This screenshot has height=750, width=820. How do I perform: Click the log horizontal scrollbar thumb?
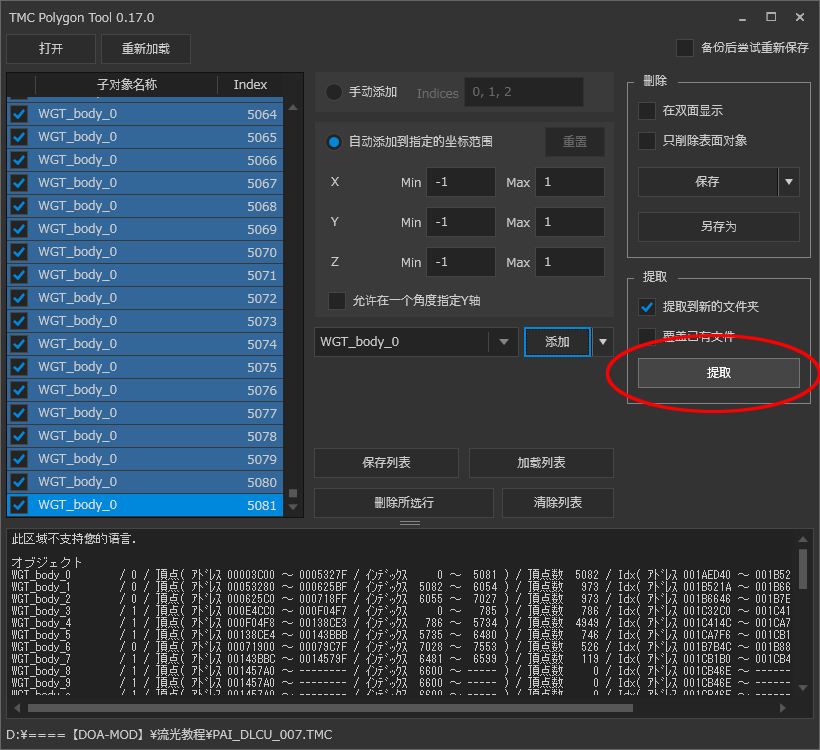(330, 708)
